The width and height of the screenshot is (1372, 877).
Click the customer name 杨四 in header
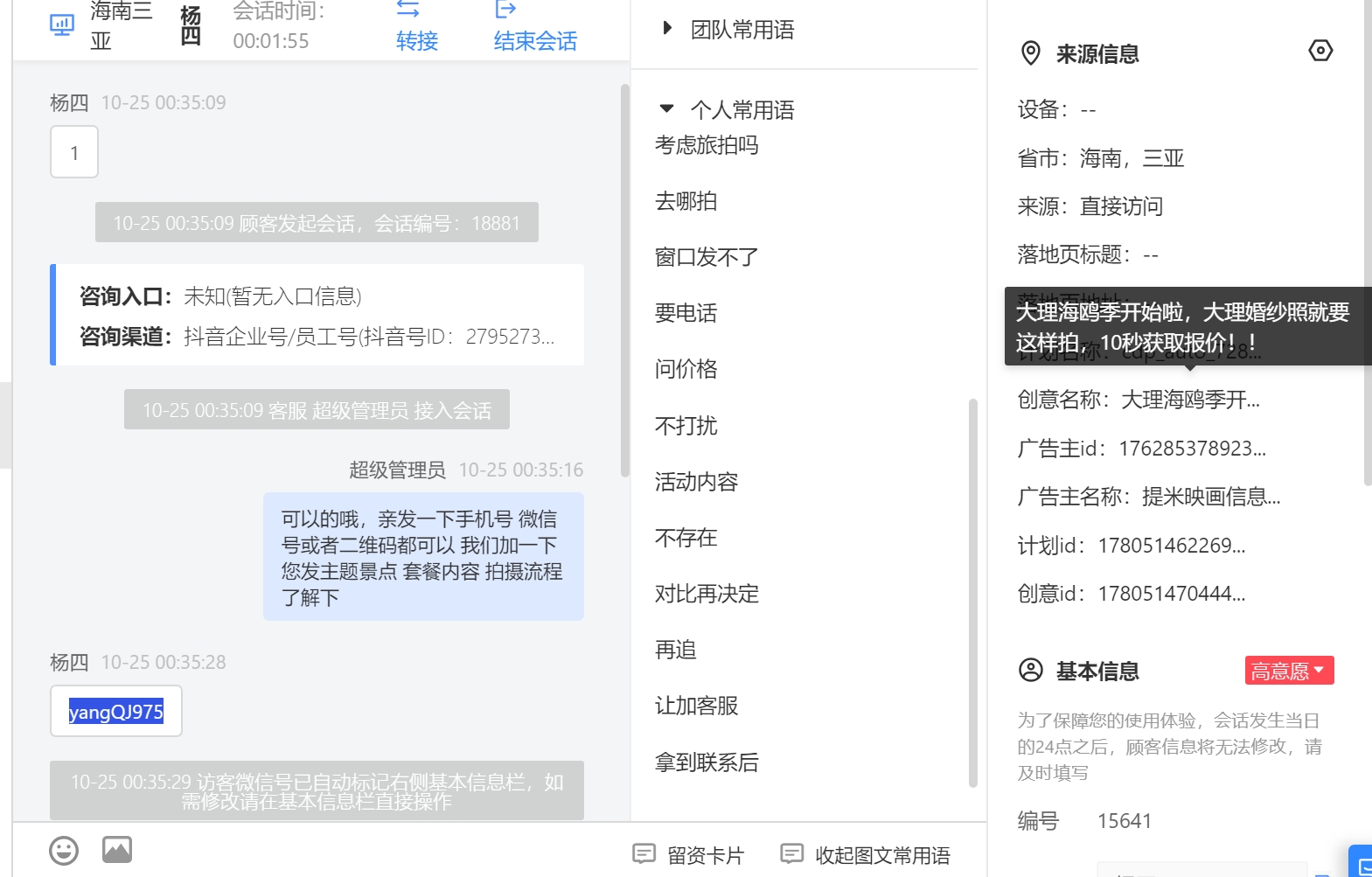point(191,25)
